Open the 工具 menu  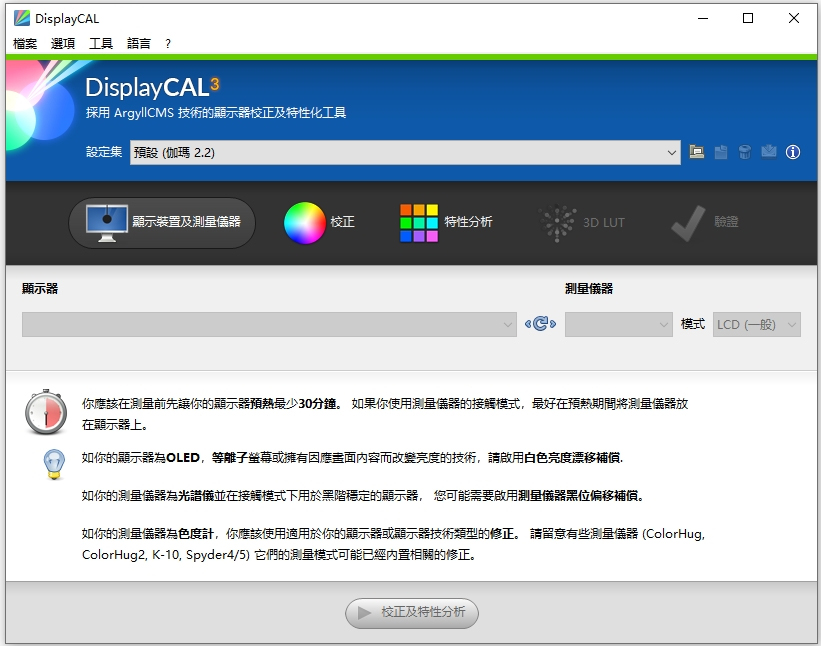pos(101,43)
